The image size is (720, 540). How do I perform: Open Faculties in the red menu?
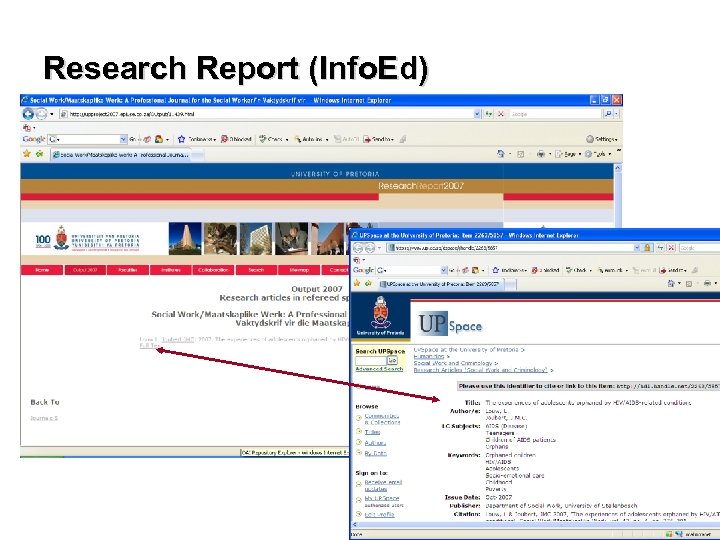(x=128, y=270)
